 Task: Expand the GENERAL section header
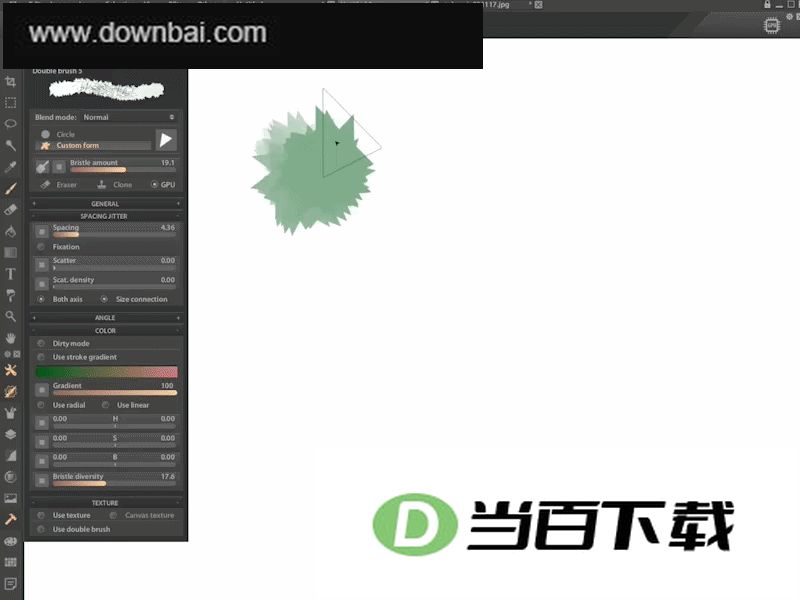coord(106,204)
